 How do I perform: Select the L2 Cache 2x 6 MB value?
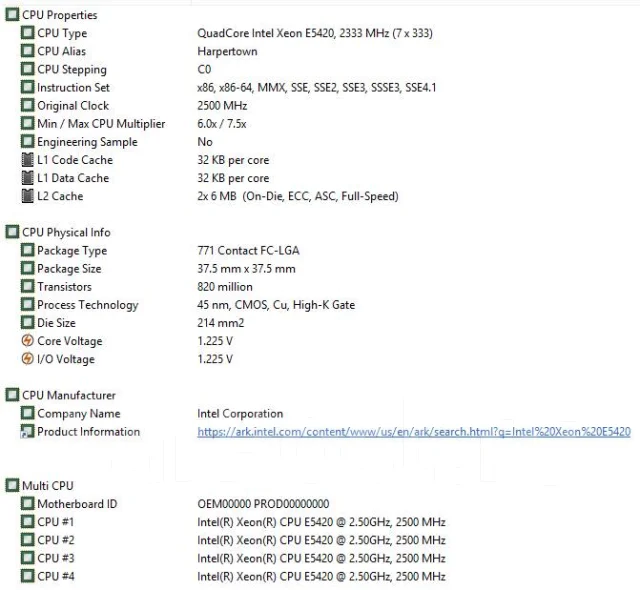(x=298, y=196)
